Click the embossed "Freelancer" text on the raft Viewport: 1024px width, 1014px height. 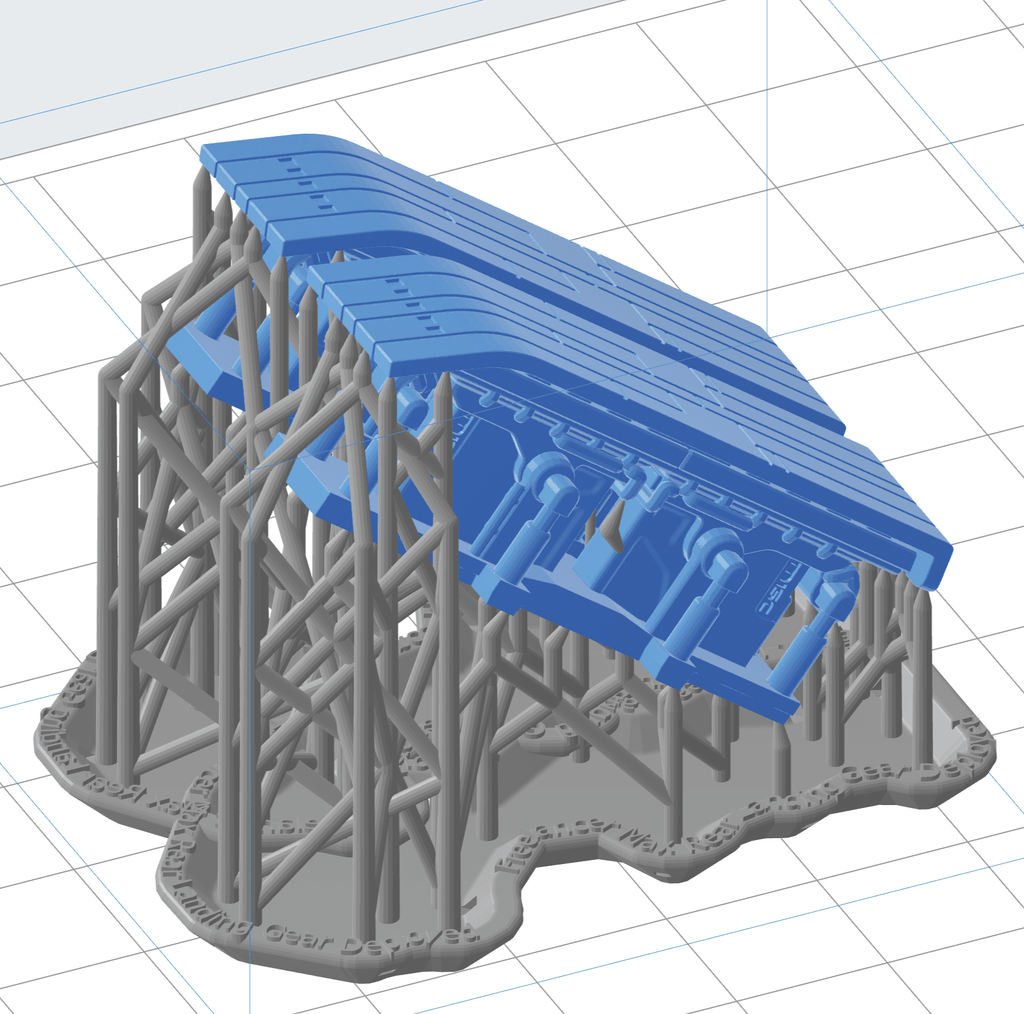point(555,844)
